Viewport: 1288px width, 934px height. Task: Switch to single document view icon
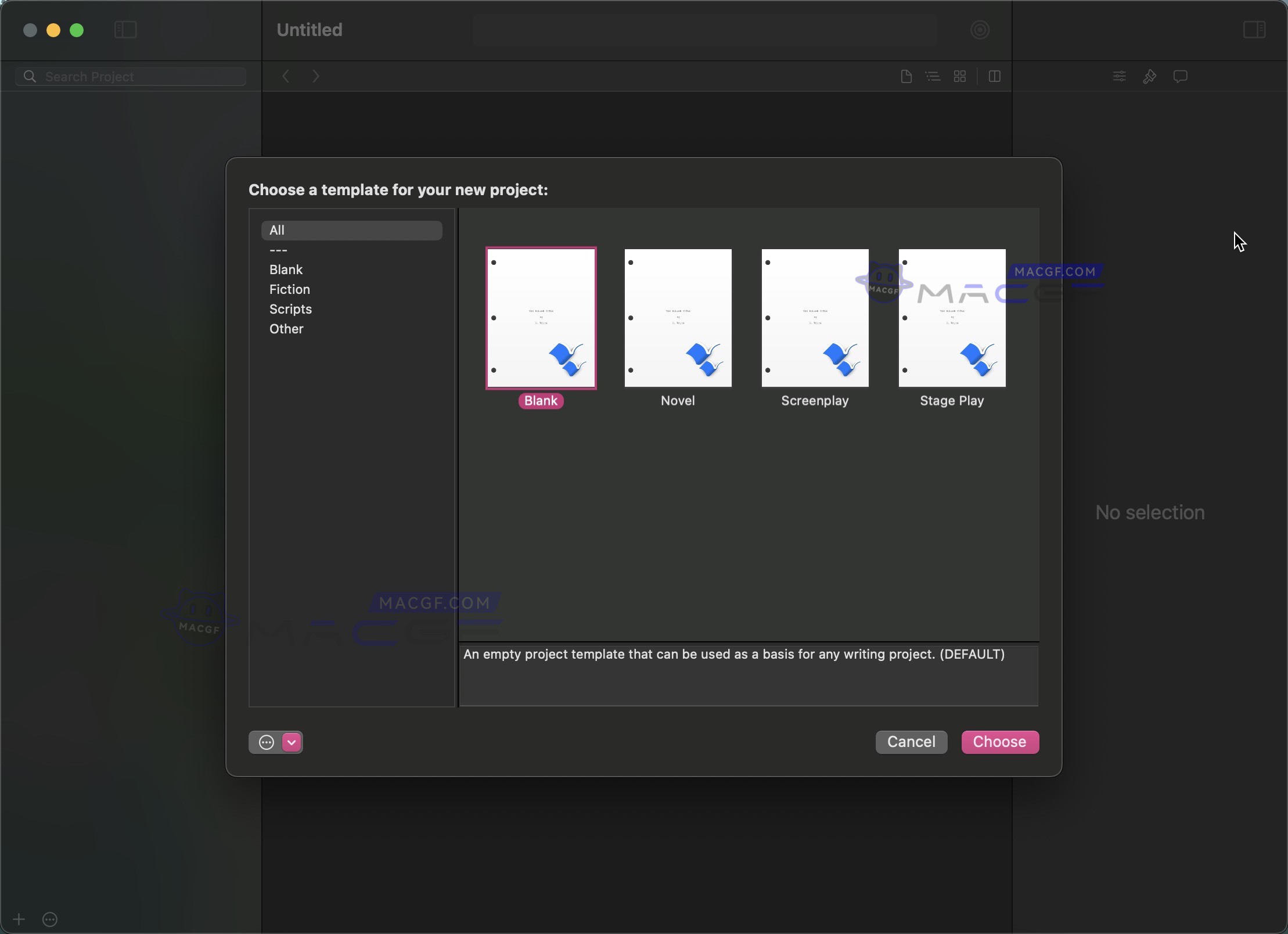(906, 77)
